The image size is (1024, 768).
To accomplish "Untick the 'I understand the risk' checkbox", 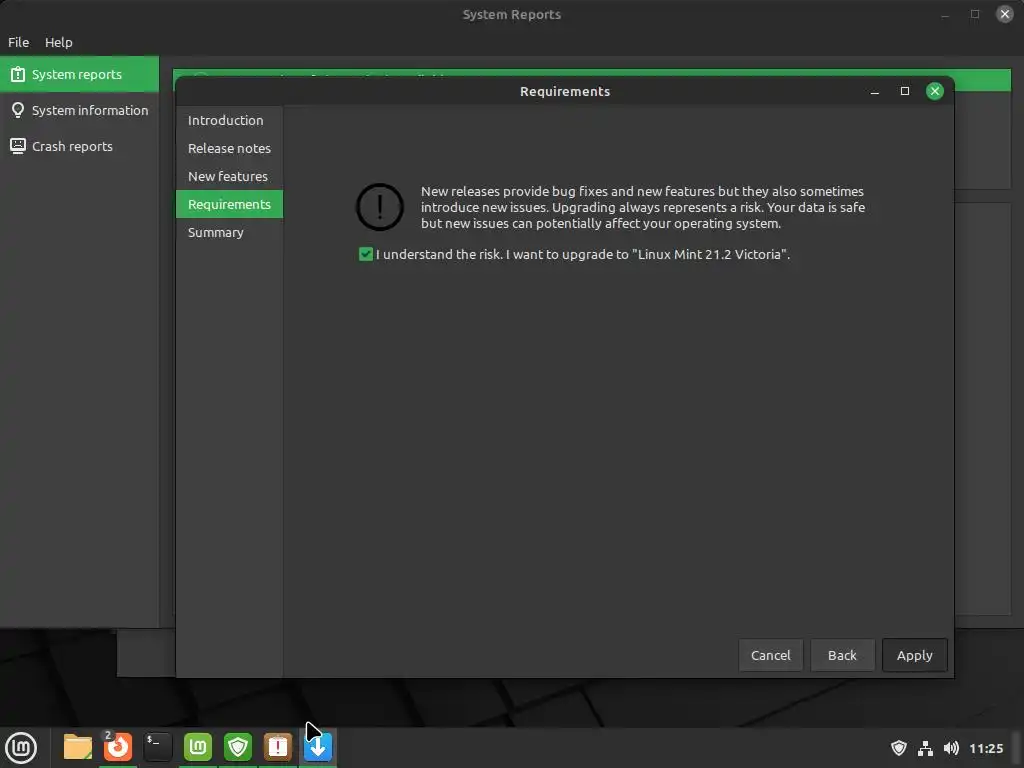I will click(x=366, y=254).
